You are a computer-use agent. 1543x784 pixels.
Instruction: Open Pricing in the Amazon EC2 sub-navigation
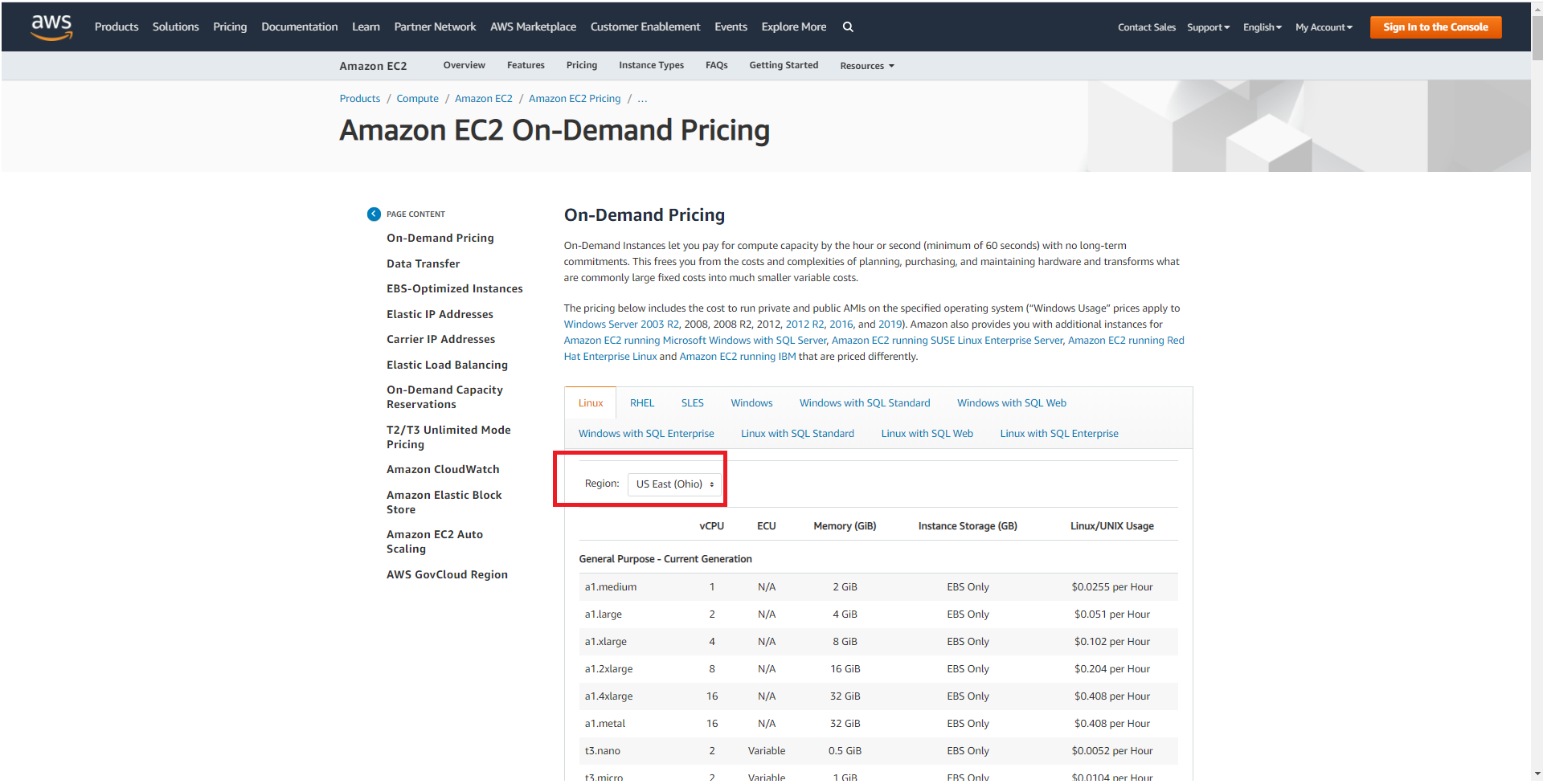(x=582, y=65)
